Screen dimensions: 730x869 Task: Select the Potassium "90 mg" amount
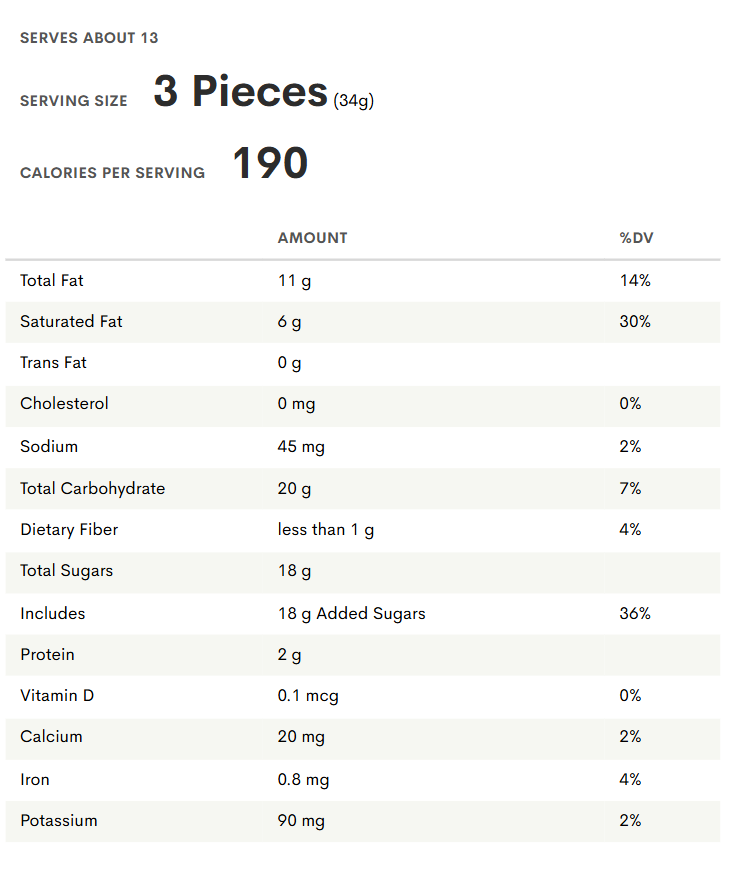click(x=301, y=821)
